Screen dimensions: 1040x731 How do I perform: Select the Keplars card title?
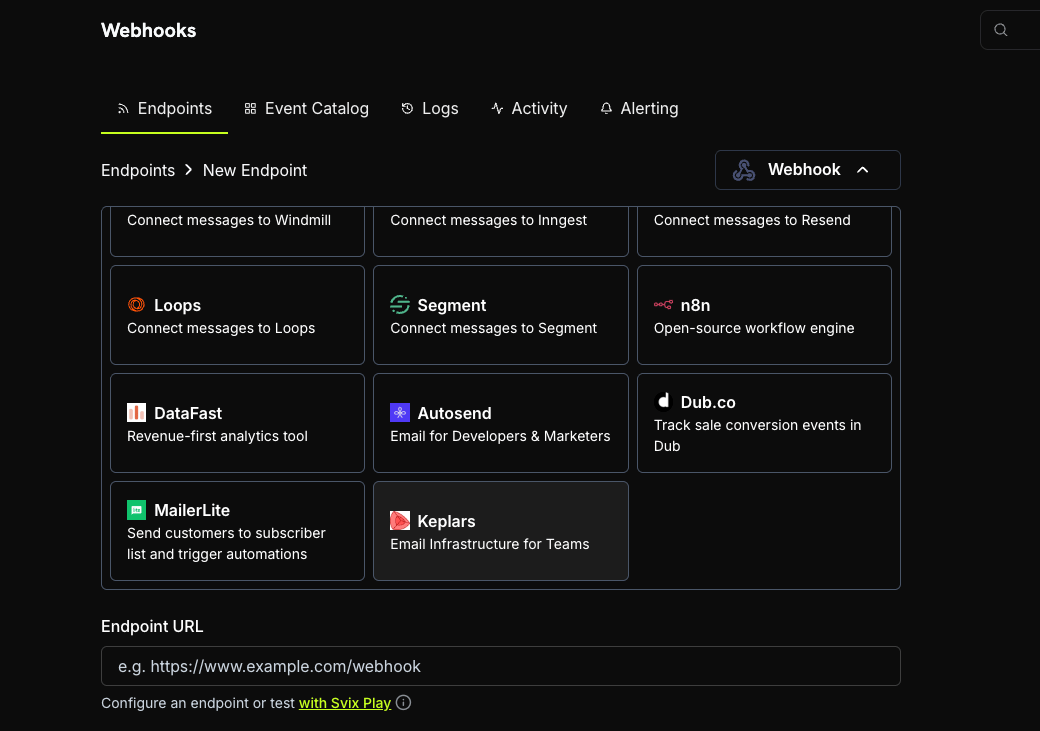[x=446, y=521]
